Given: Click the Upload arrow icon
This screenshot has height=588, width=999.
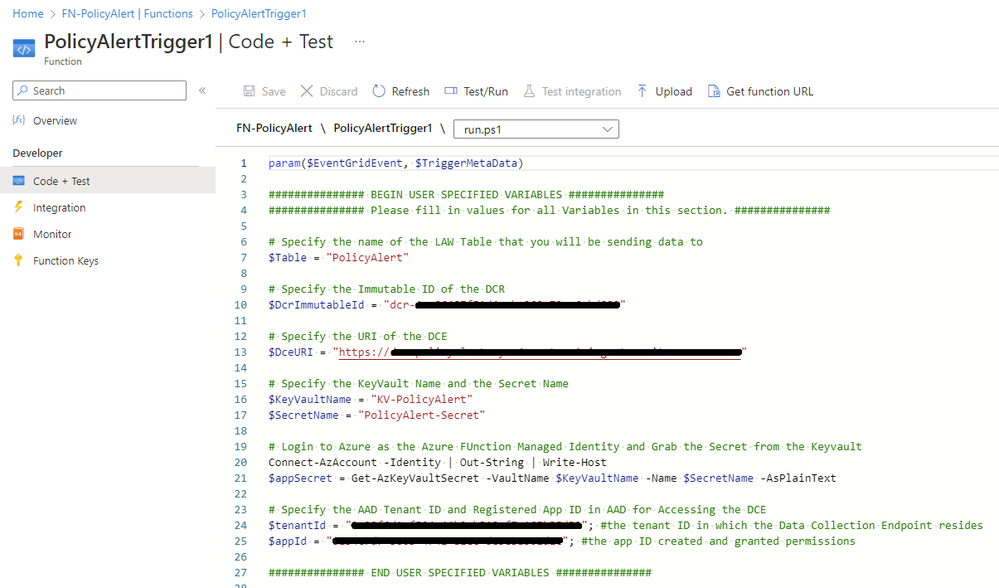Looking at the screenshot, I should click(642, 91).
